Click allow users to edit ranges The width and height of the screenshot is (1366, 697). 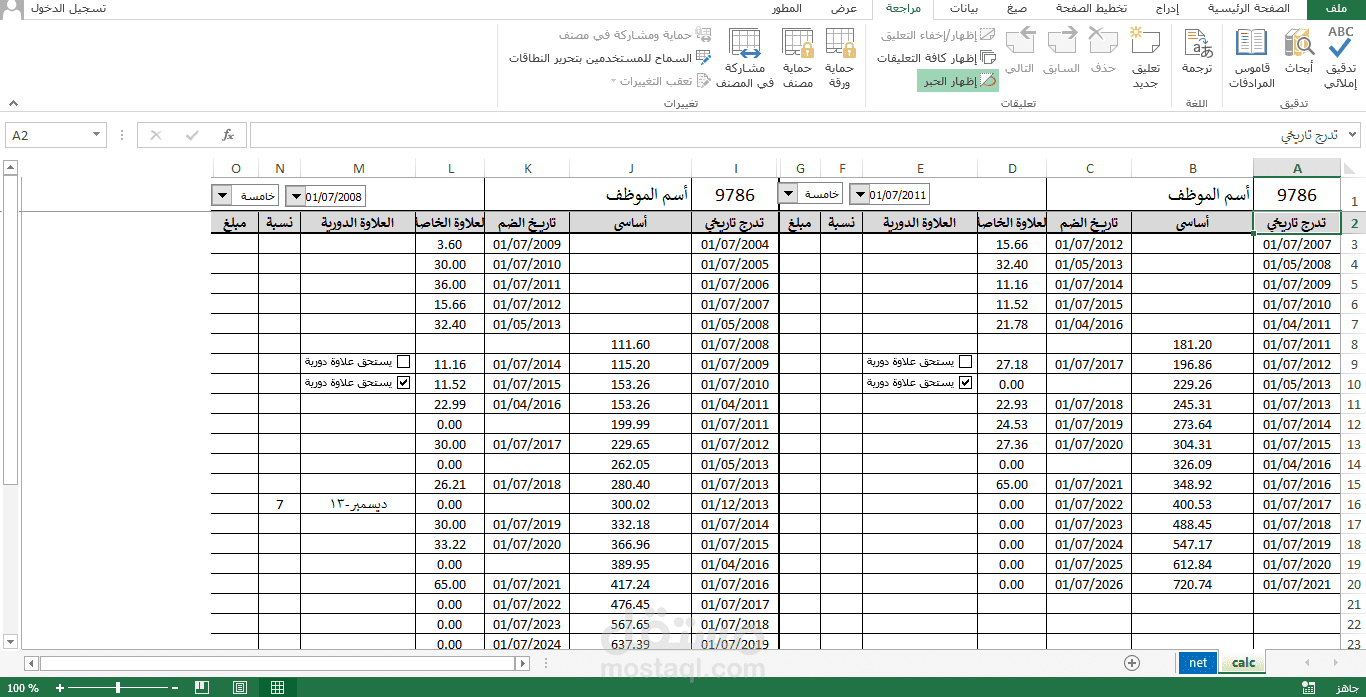coord(610,58)
